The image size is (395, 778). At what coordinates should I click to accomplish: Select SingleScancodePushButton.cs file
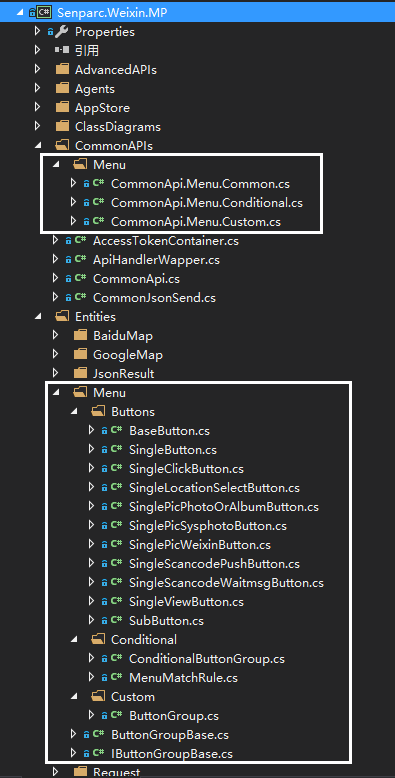[x=214, y=564]
